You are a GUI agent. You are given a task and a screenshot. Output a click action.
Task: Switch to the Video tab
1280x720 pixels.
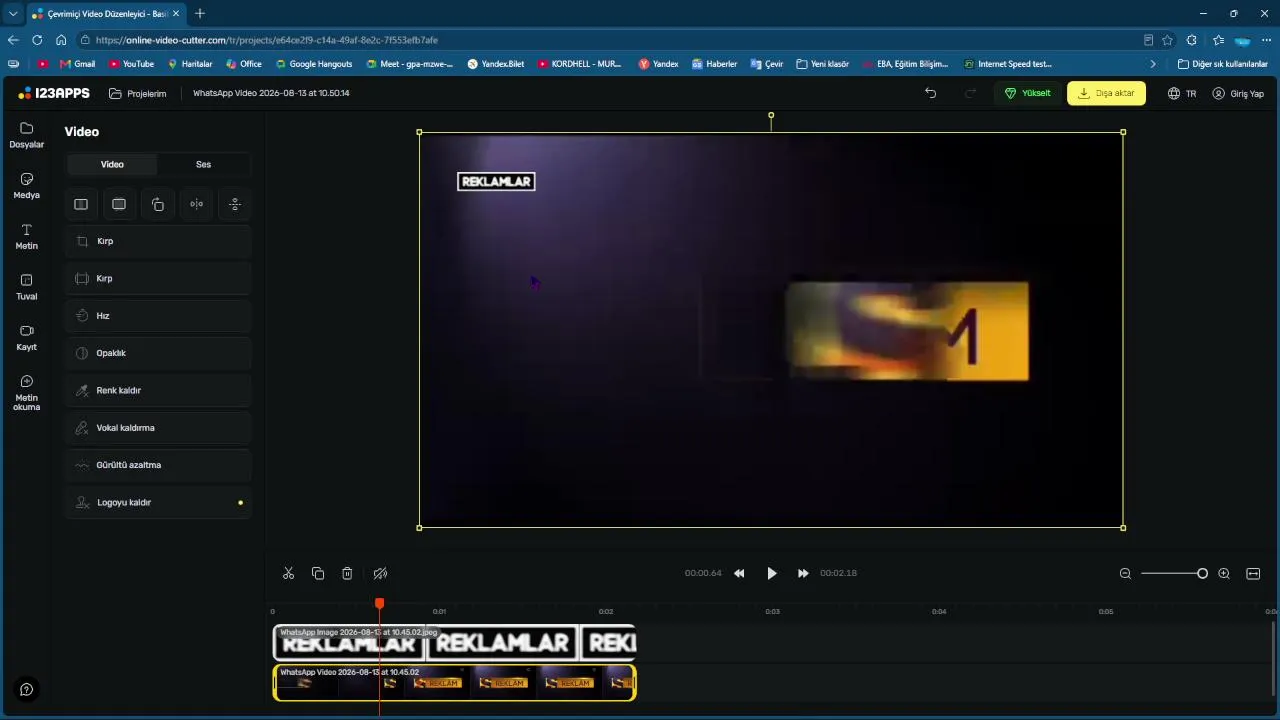112,164
